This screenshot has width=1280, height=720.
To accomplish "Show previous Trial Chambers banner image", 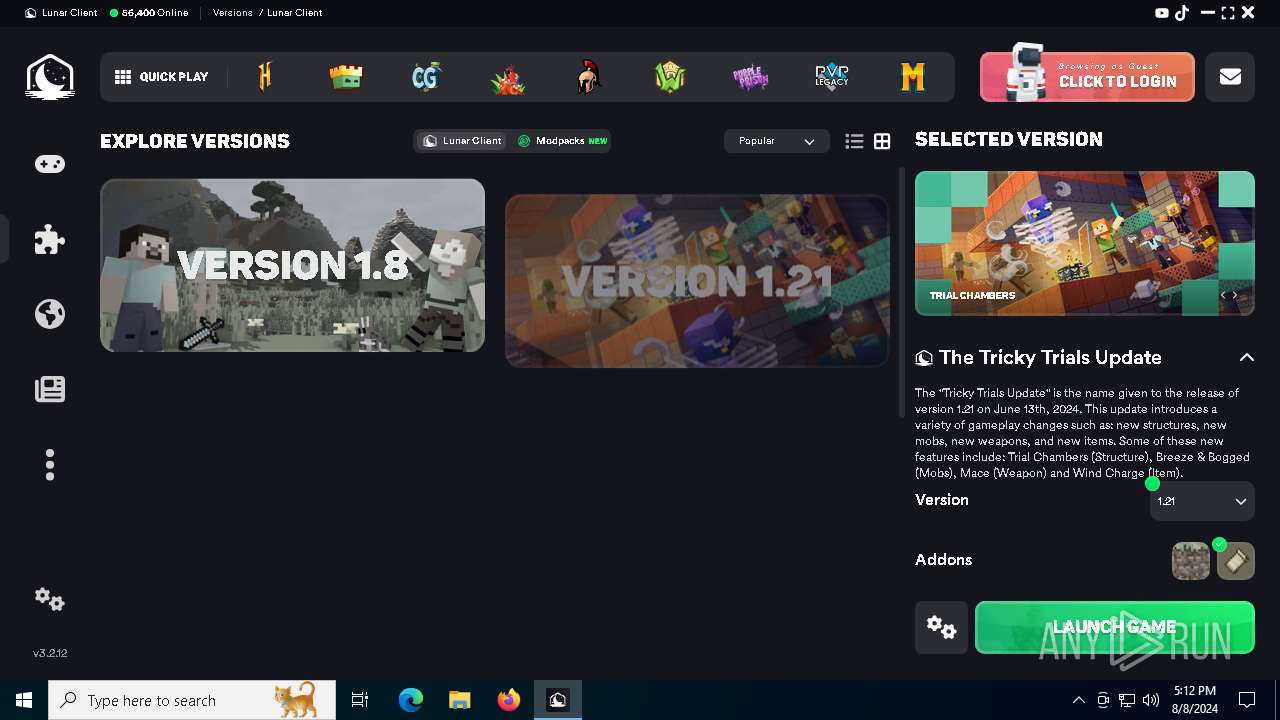I will point(1223,295).
